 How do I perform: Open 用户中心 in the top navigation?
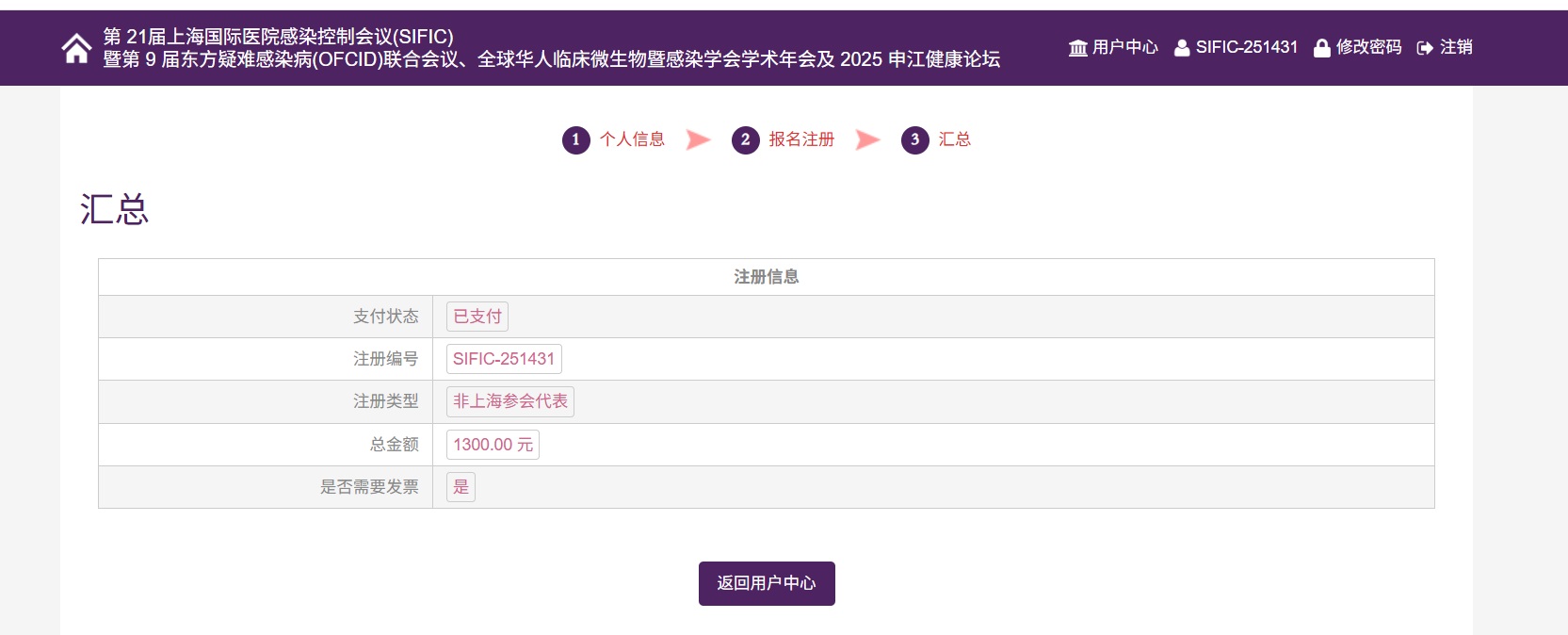pos(1125,47)
